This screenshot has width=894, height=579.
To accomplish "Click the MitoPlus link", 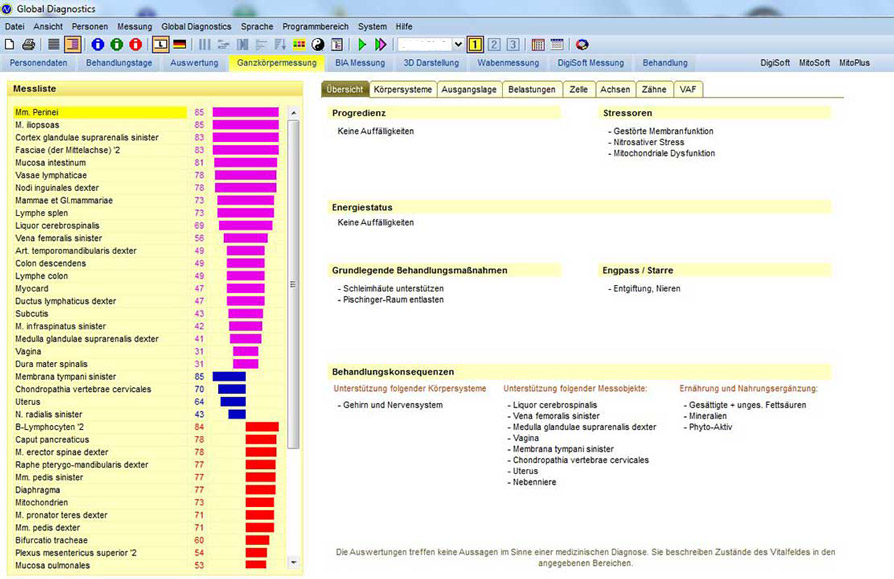I will pos(854,63).
